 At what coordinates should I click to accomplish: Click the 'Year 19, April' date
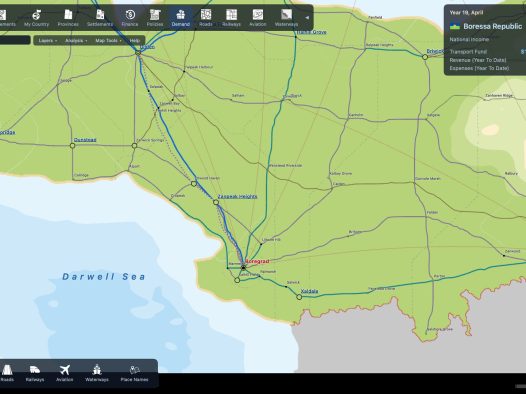466,13
